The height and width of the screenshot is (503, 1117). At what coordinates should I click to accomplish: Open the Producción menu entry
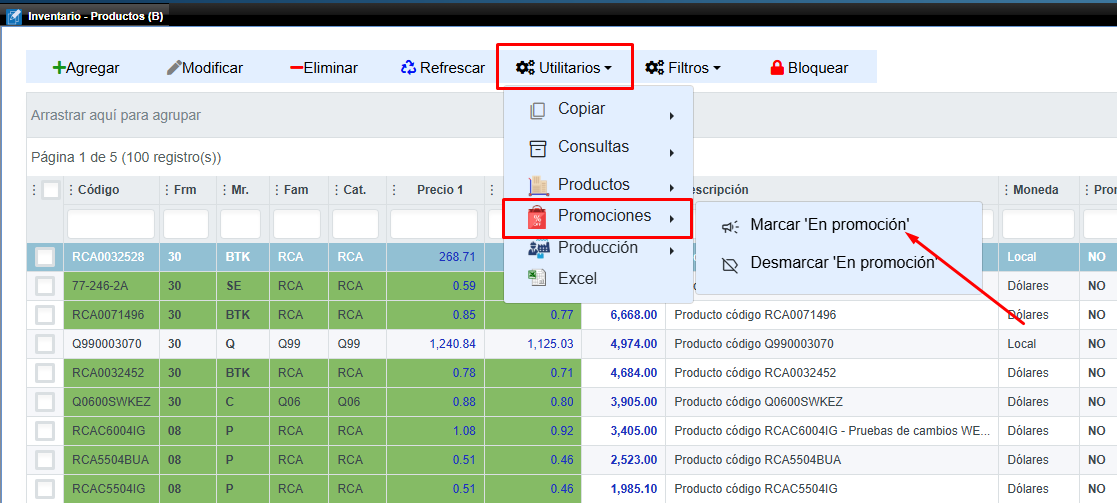coord(597,247)
